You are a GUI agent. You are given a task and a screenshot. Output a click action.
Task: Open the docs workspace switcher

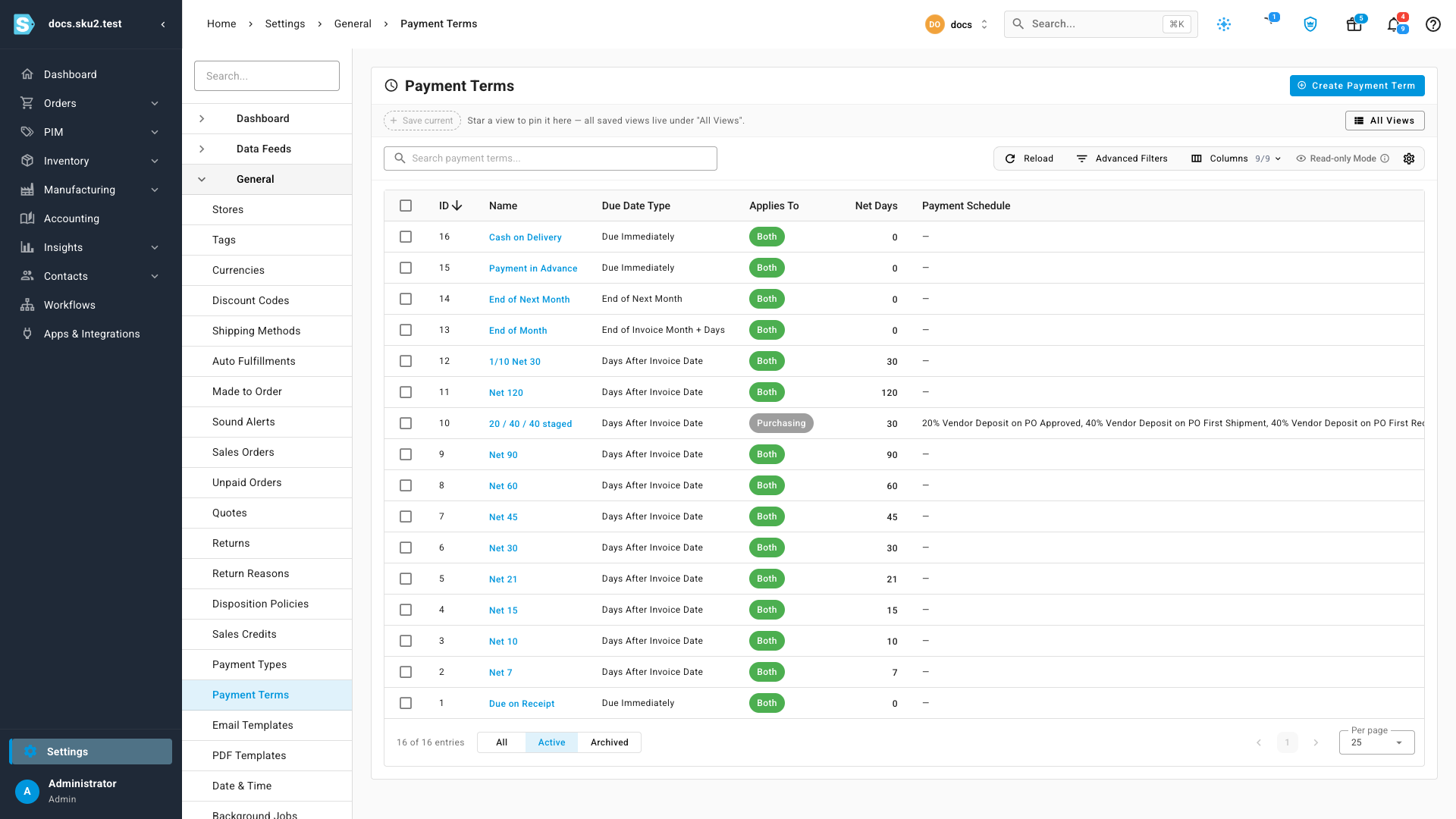point(957,24)
